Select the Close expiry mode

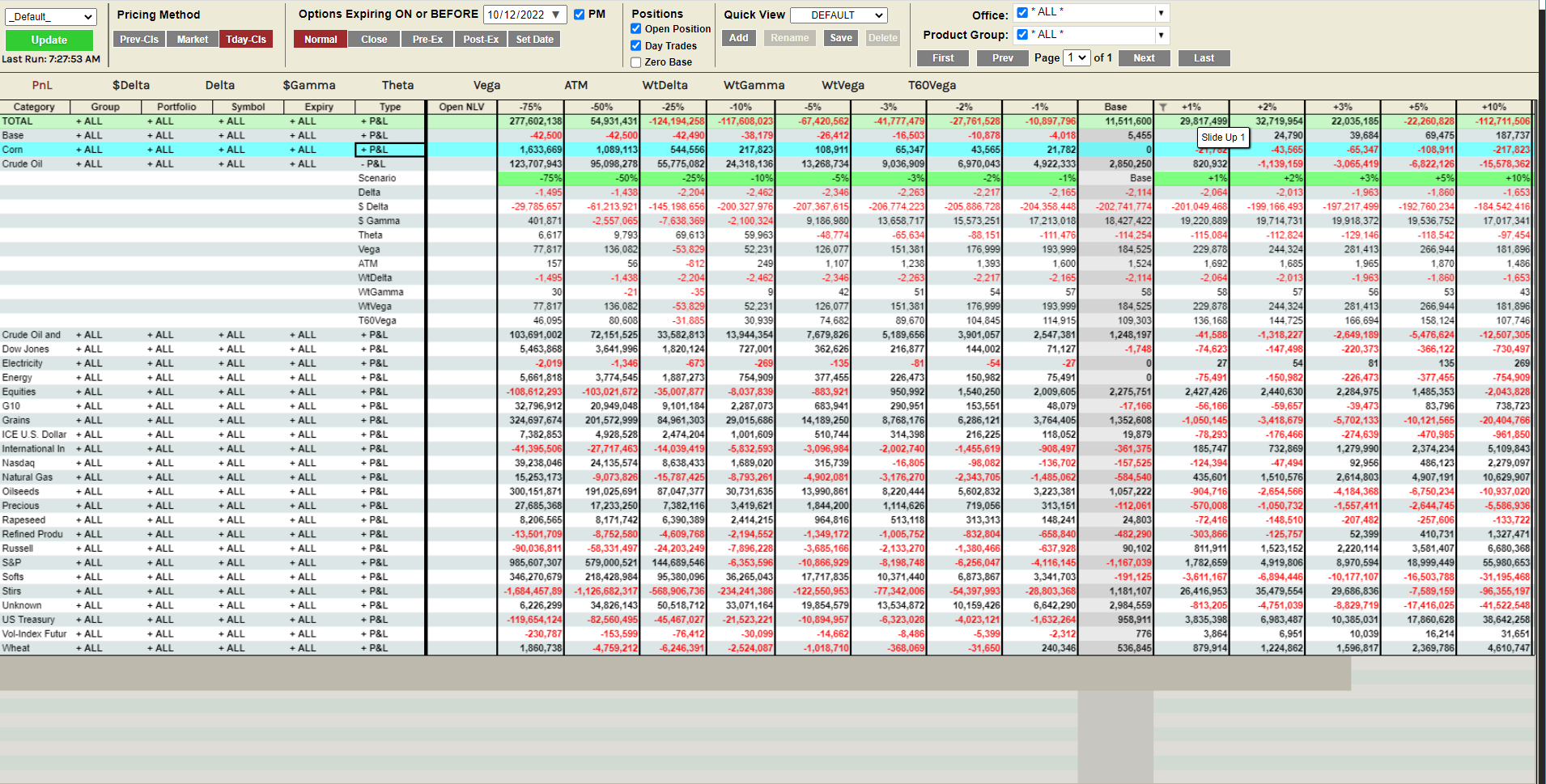pos(374,39)
